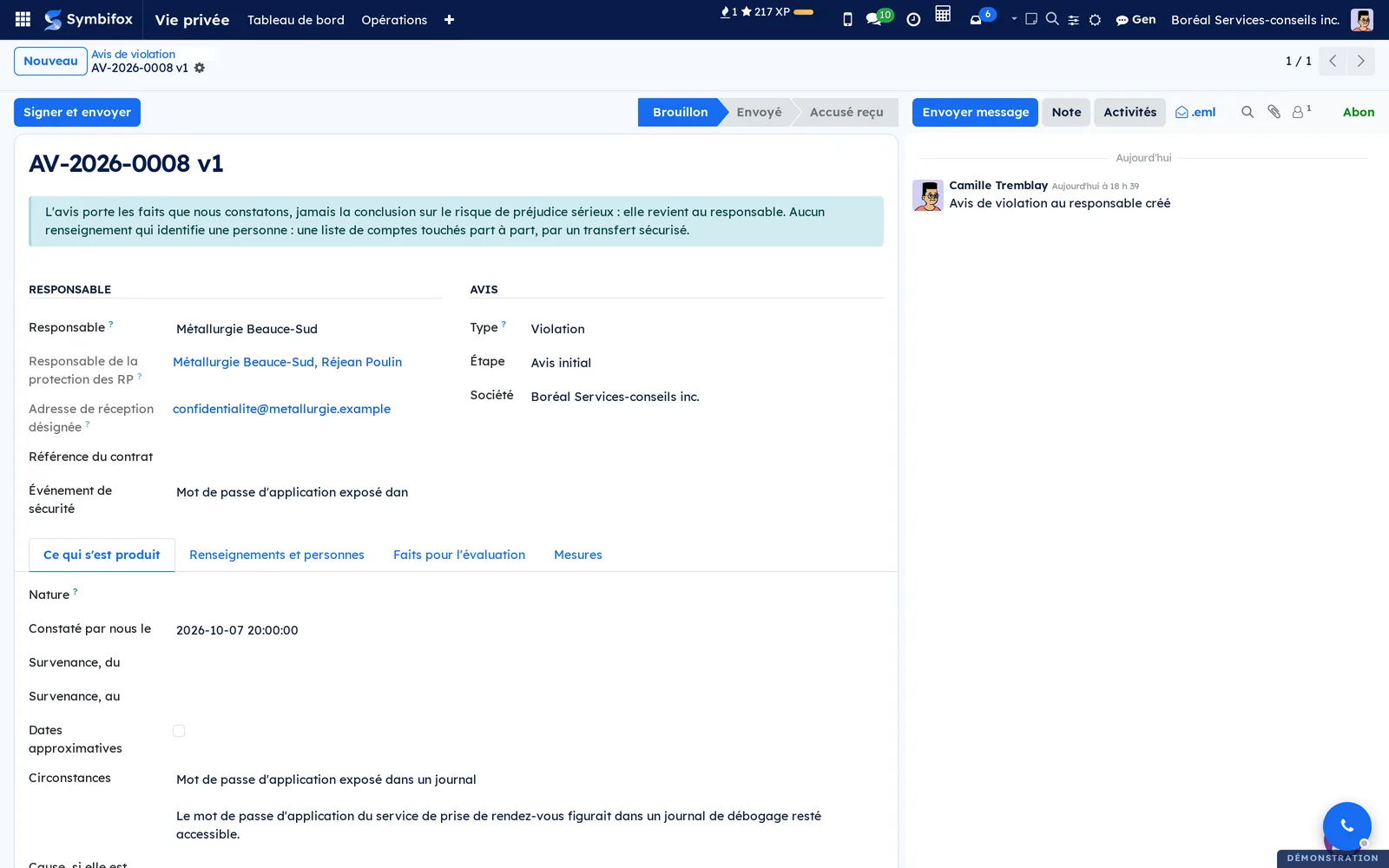Go to the next record arrow

1360,61
